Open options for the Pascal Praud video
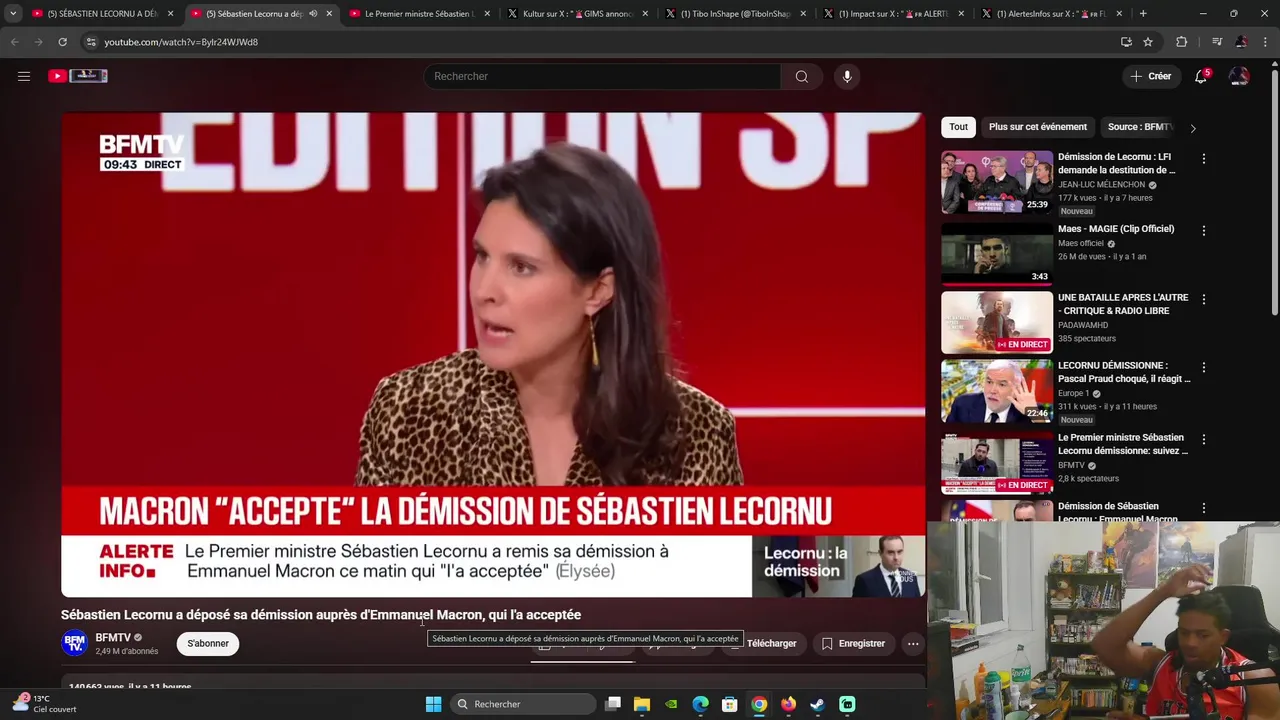The height and width of the screenshot is (720, 1280). (x=1203, y=368)
